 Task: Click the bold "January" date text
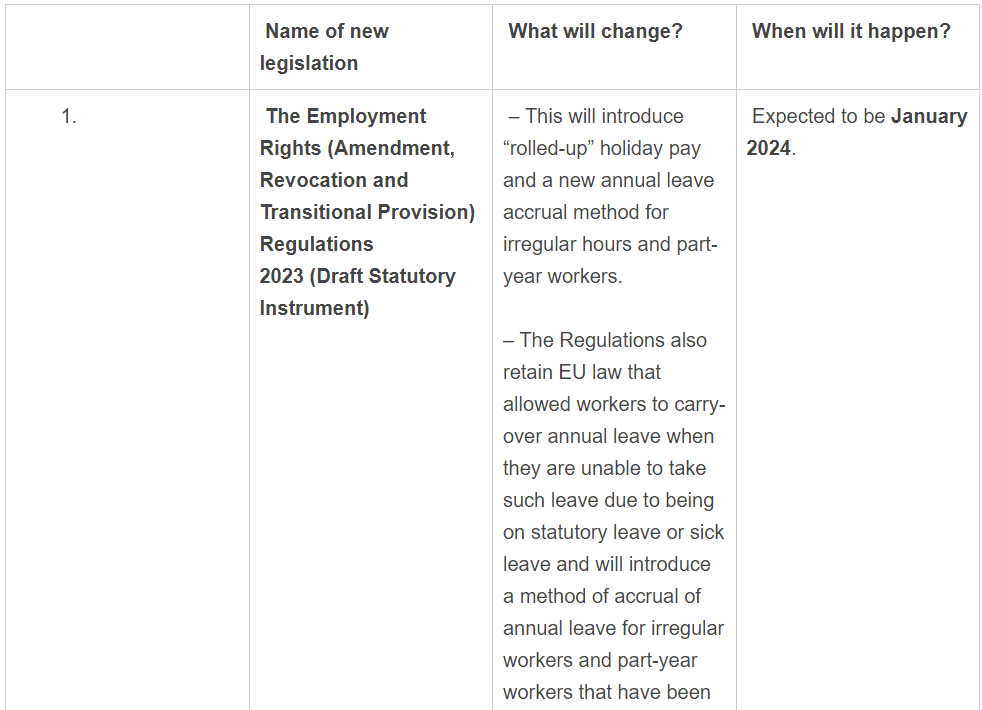(x=929, y=116)
